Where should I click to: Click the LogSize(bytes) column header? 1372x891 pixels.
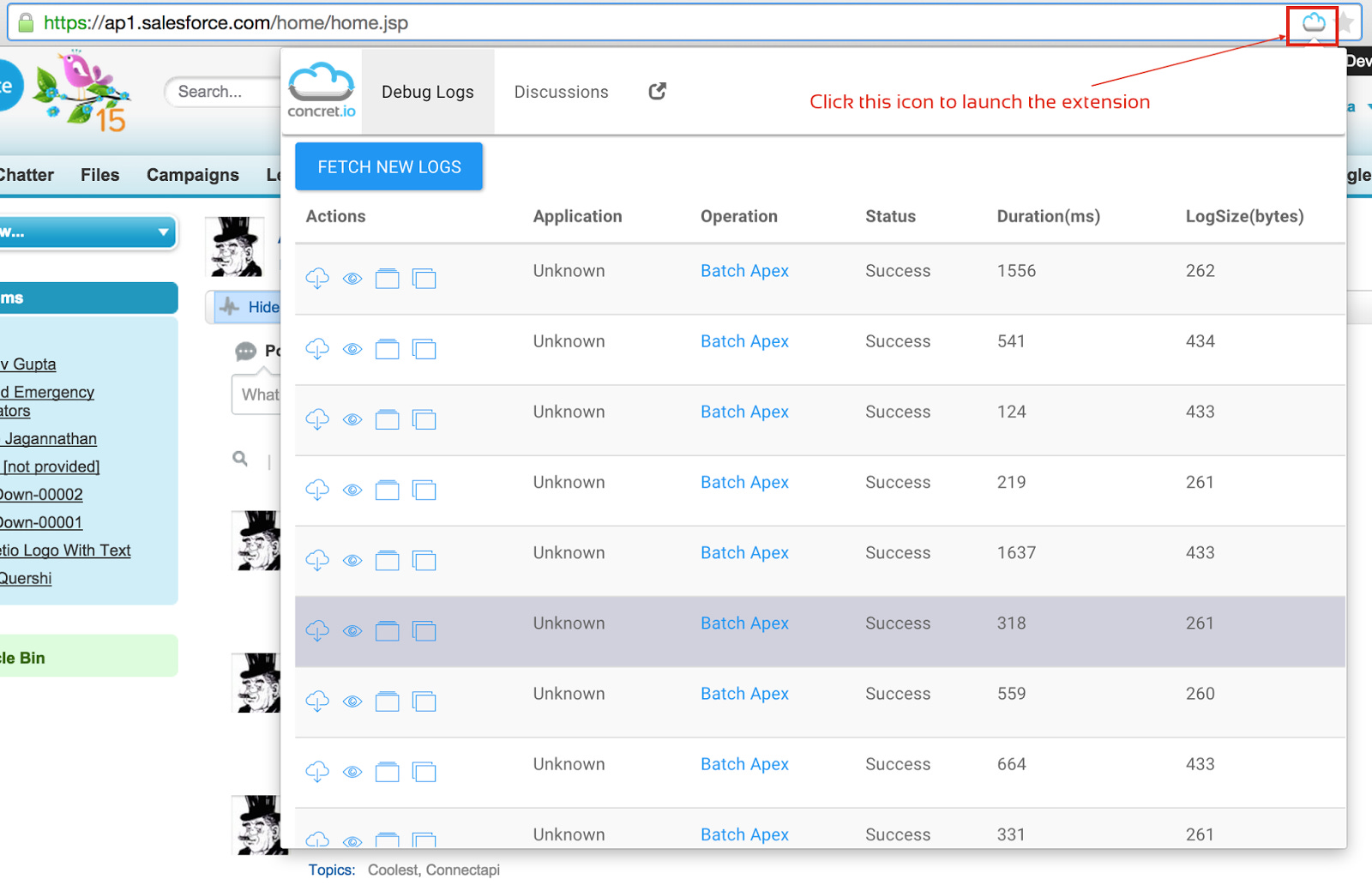pos(1244,216)
